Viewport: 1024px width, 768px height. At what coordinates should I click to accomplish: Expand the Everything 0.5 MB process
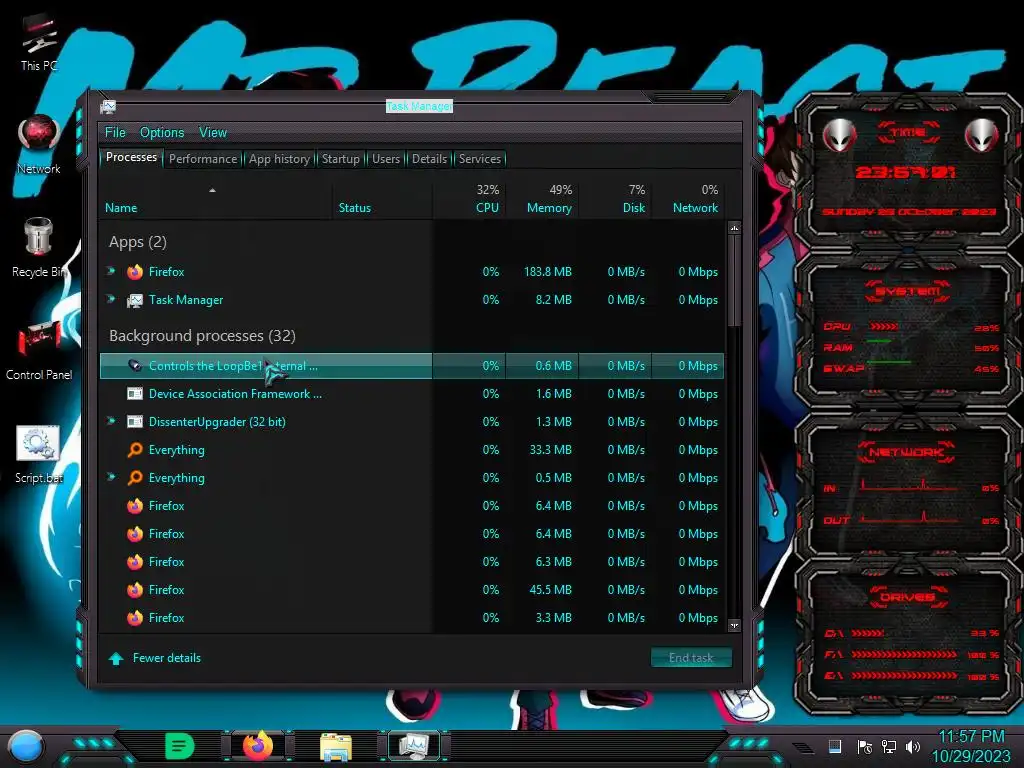[x=111, y=477]
